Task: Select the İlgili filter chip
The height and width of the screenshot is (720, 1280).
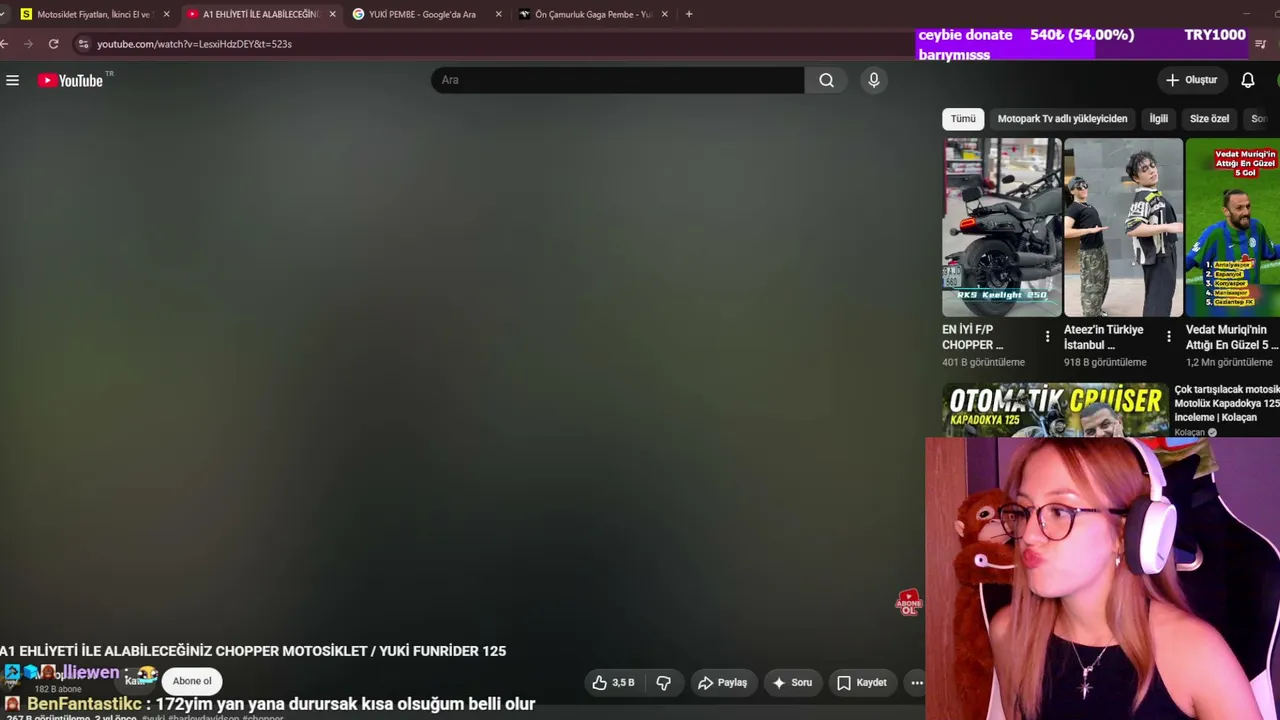Action: click(x=1158, y=119)
